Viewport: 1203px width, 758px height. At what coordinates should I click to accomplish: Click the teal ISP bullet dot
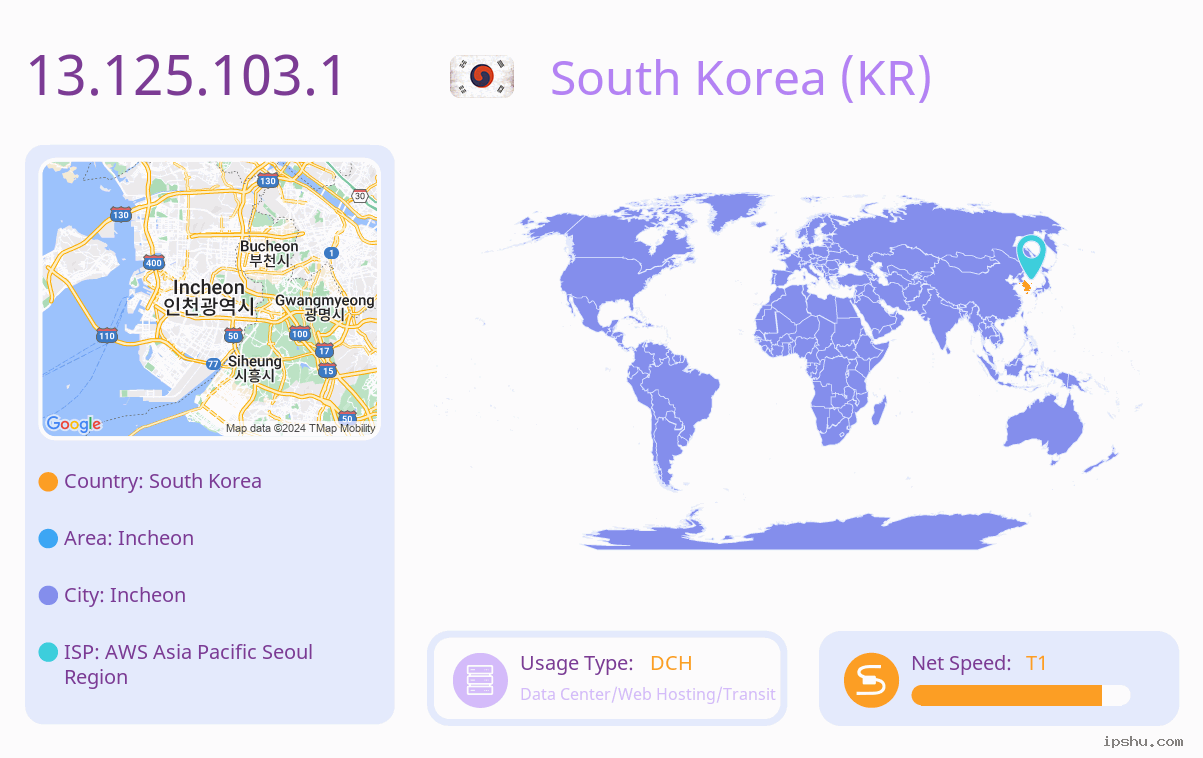48,653
